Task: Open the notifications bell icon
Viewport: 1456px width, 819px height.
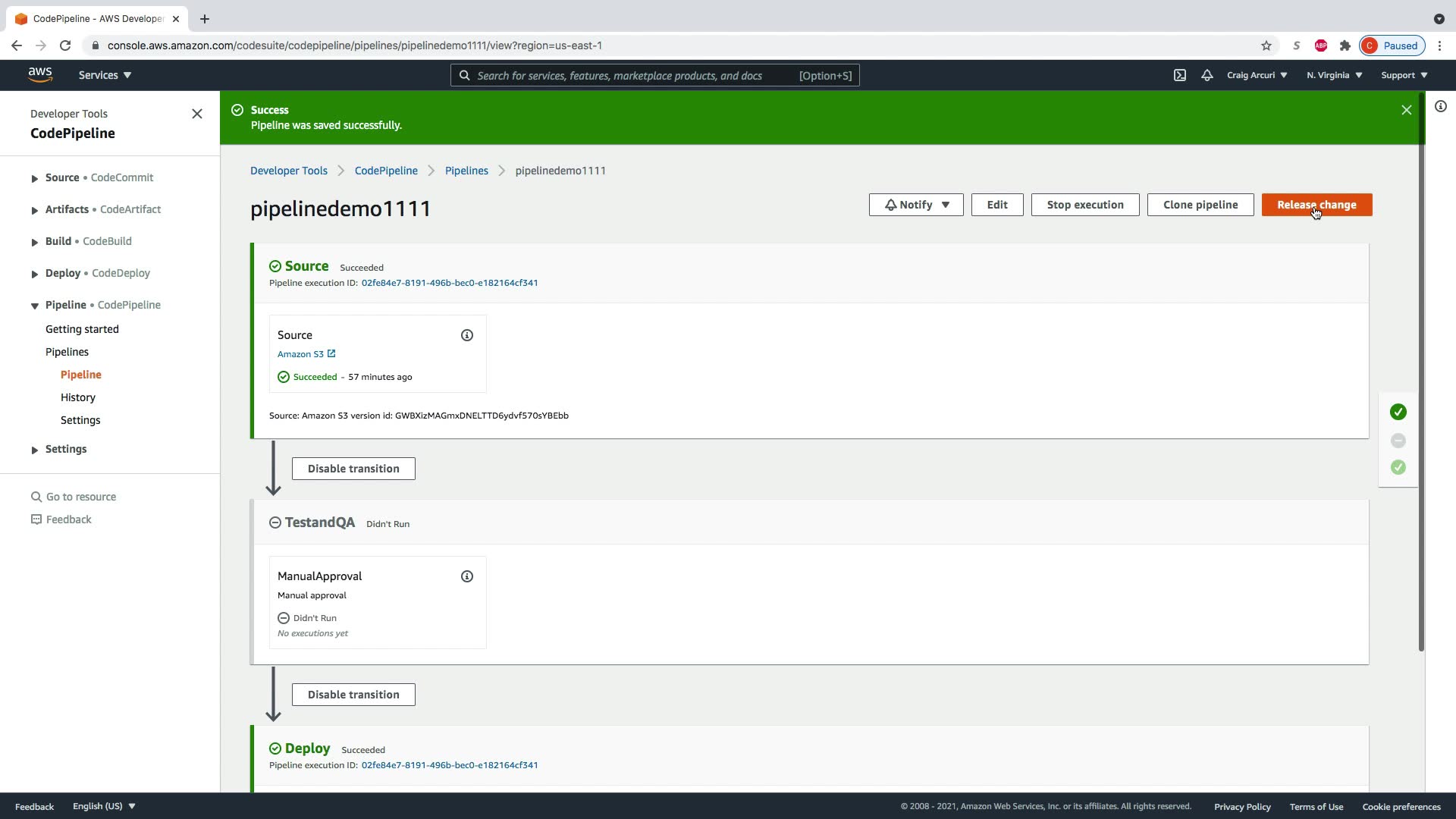Action: [x=1207, y=75]
